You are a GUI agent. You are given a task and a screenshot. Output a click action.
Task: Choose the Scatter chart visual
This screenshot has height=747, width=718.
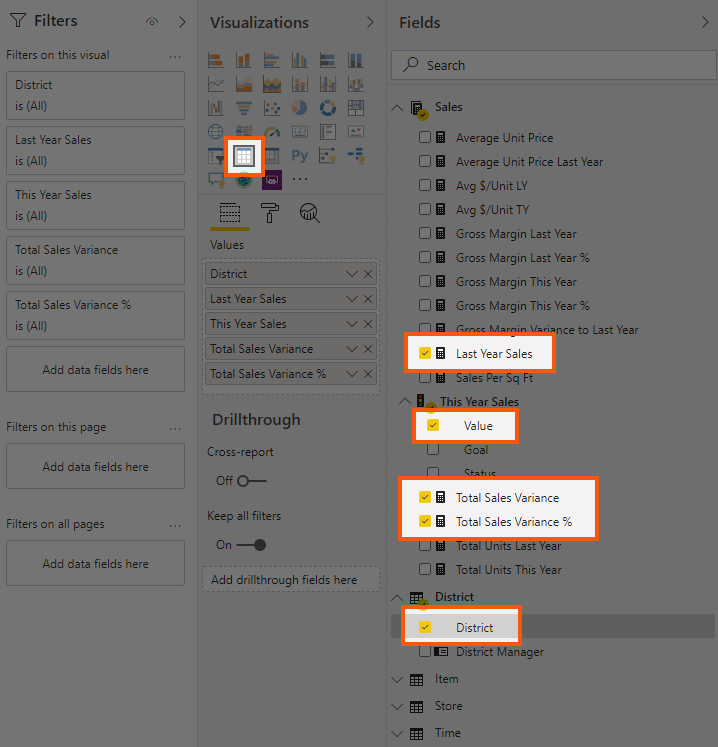272,108
